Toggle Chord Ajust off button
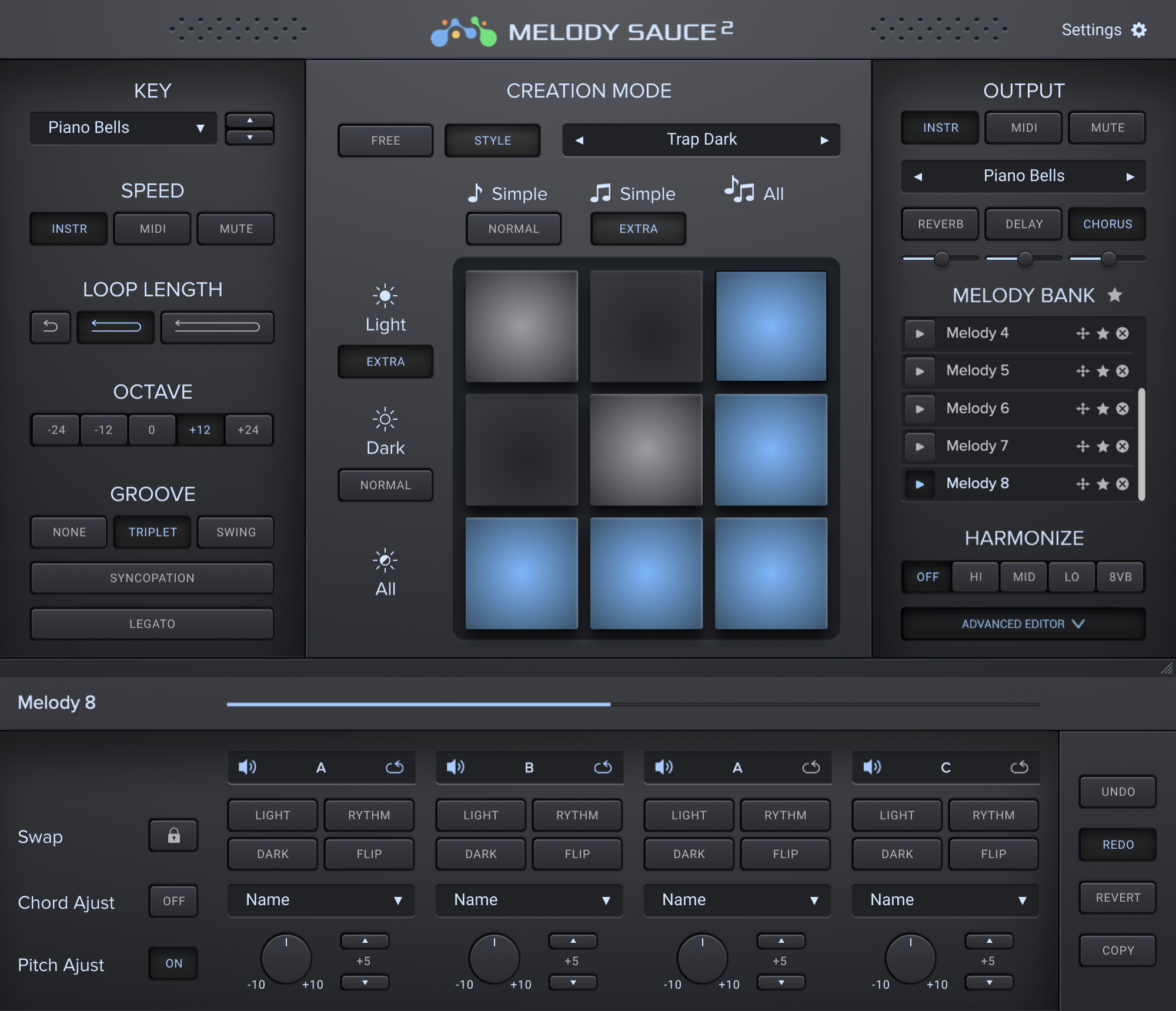 click(173, 900)
